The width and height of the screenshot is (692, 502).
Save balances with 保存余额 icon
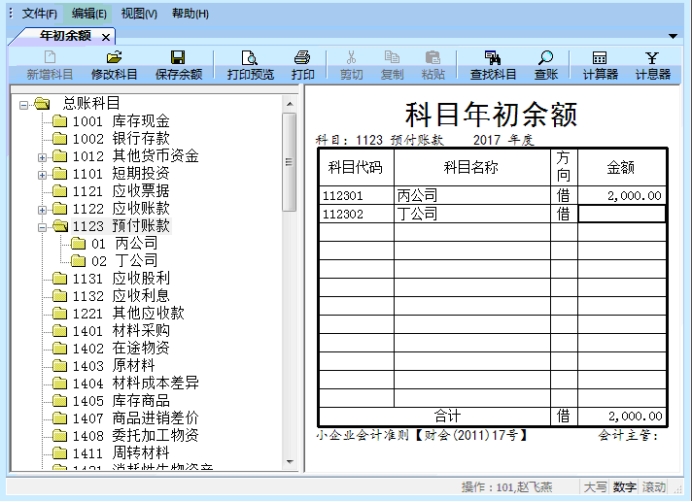point(178,57)
